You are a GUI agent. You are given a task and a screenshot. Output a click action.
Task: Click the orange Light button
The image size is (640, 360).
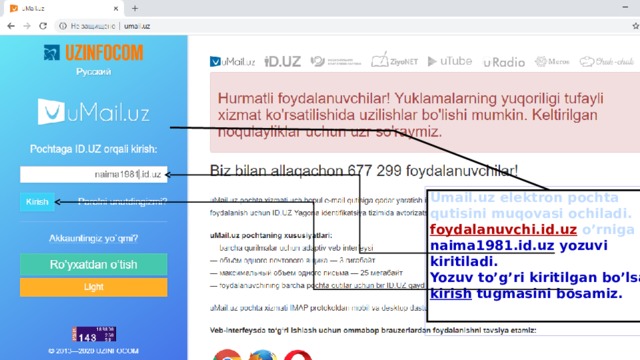point(93,287)
